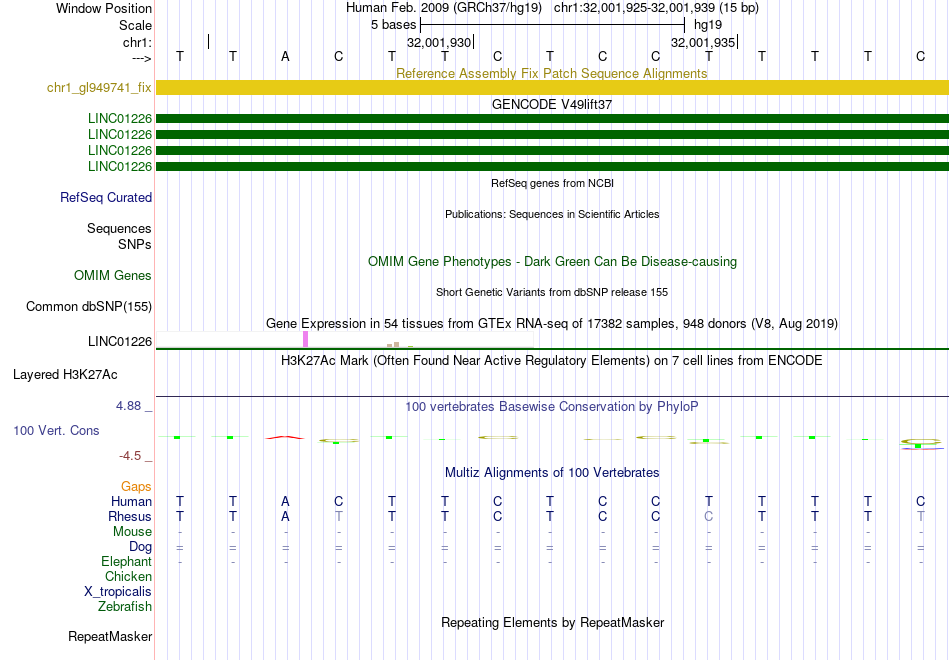Open the GTEx Gene Expression track title
This screenshot has width=950, height=660.
click(552, 324)
